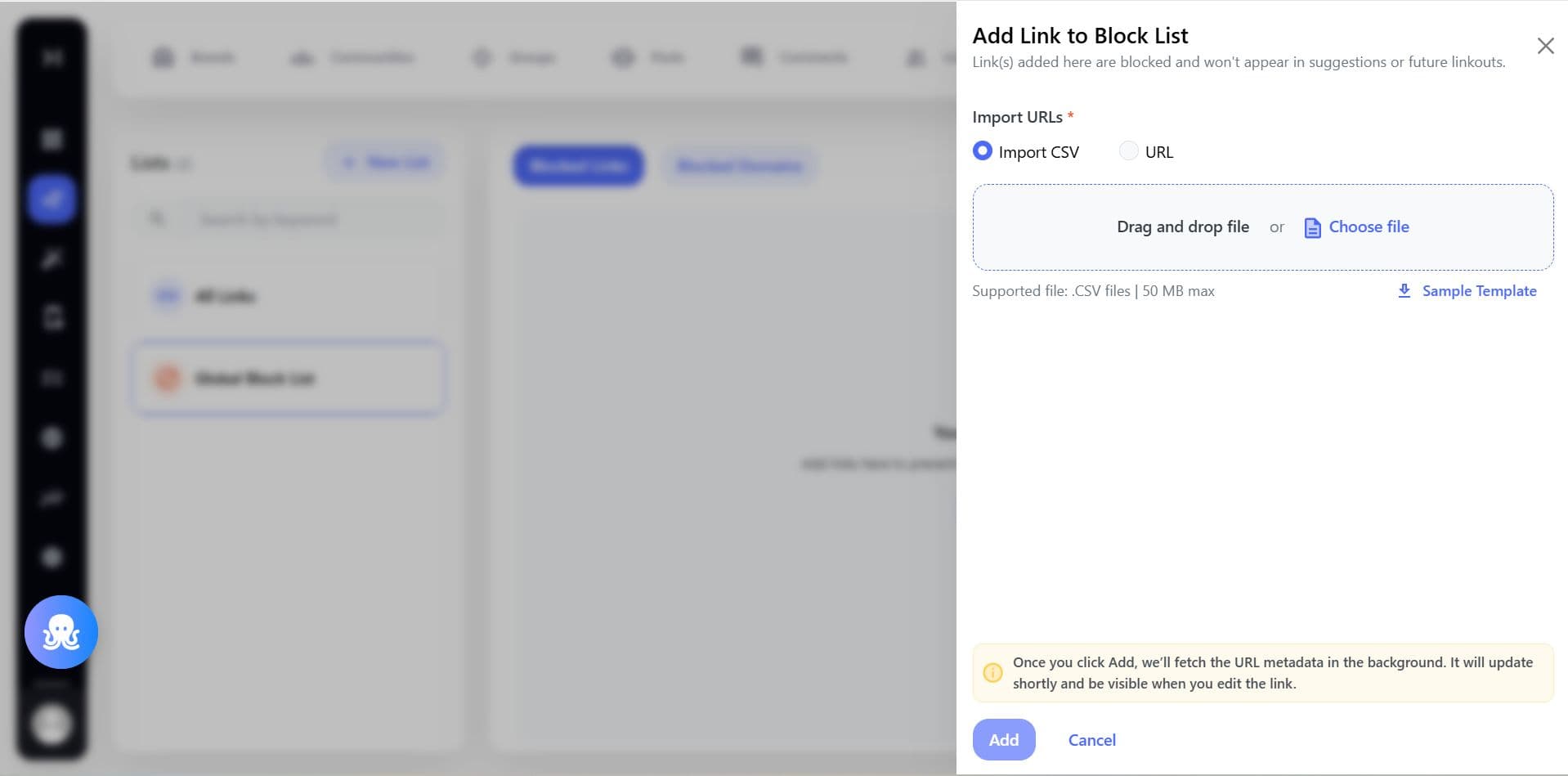This screenshot has height=776, width=1568.
Task: Click the file icon next to Choose file
Action: (1312, 227)
